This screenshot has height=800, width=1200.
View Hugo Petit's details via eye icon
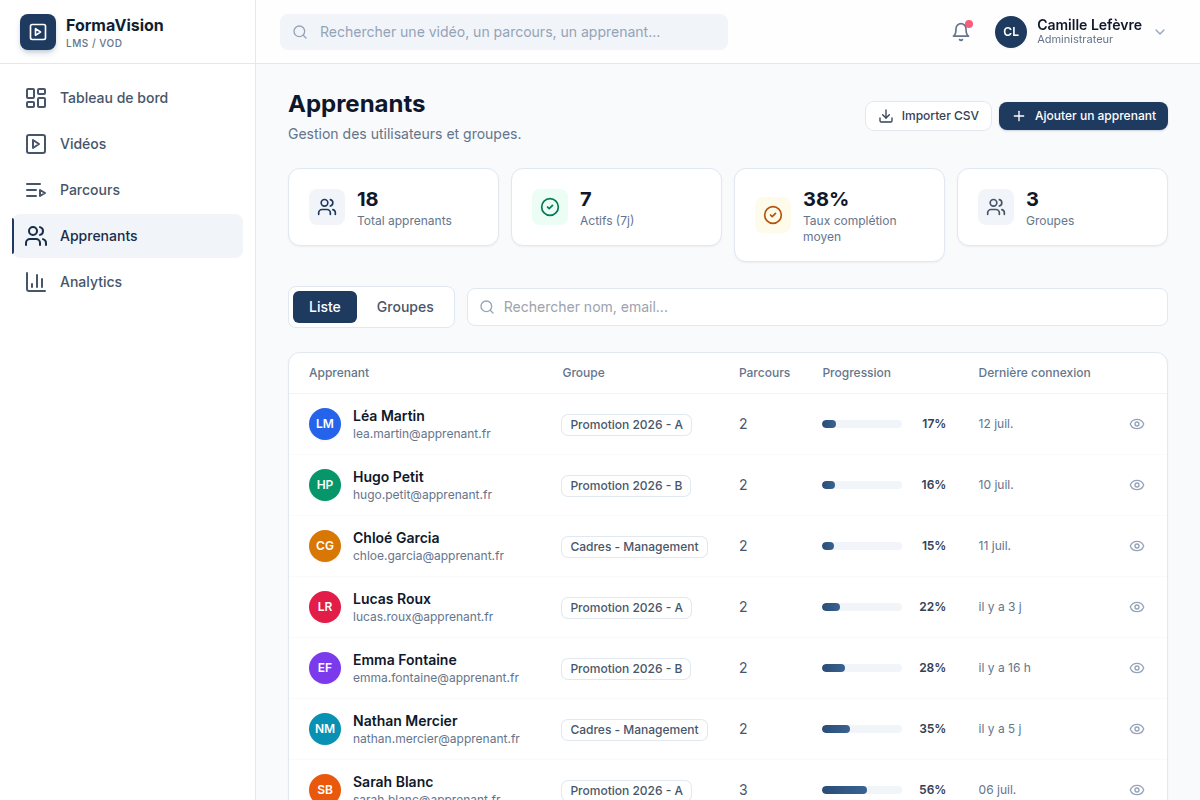click(1137, 485)
